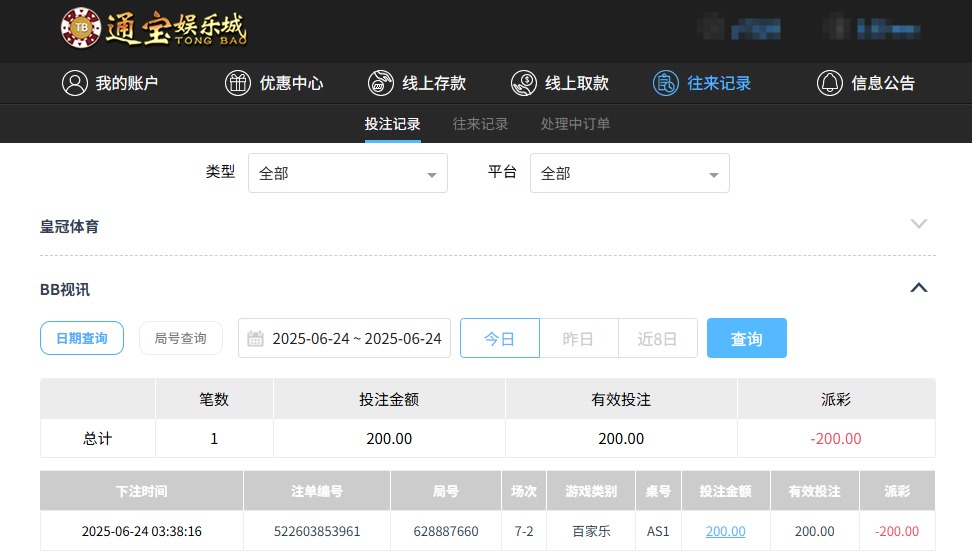The image size is (972, 560).
Task: Click the 下注时间 column header
Action: coord(141,491)
